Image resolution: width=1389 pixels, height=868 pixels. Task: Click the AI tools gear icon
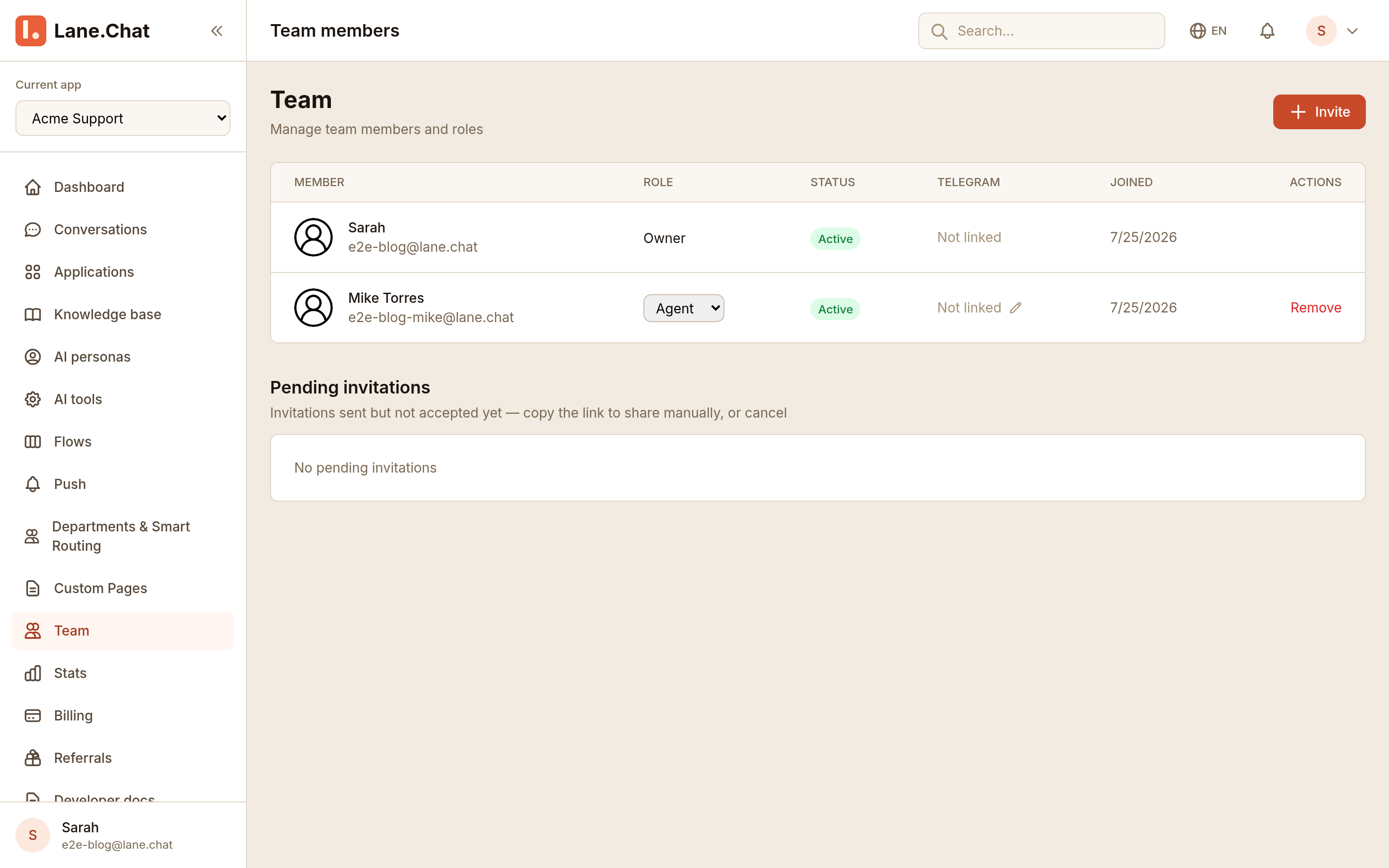pyautogui.click(x=33, y=400)
